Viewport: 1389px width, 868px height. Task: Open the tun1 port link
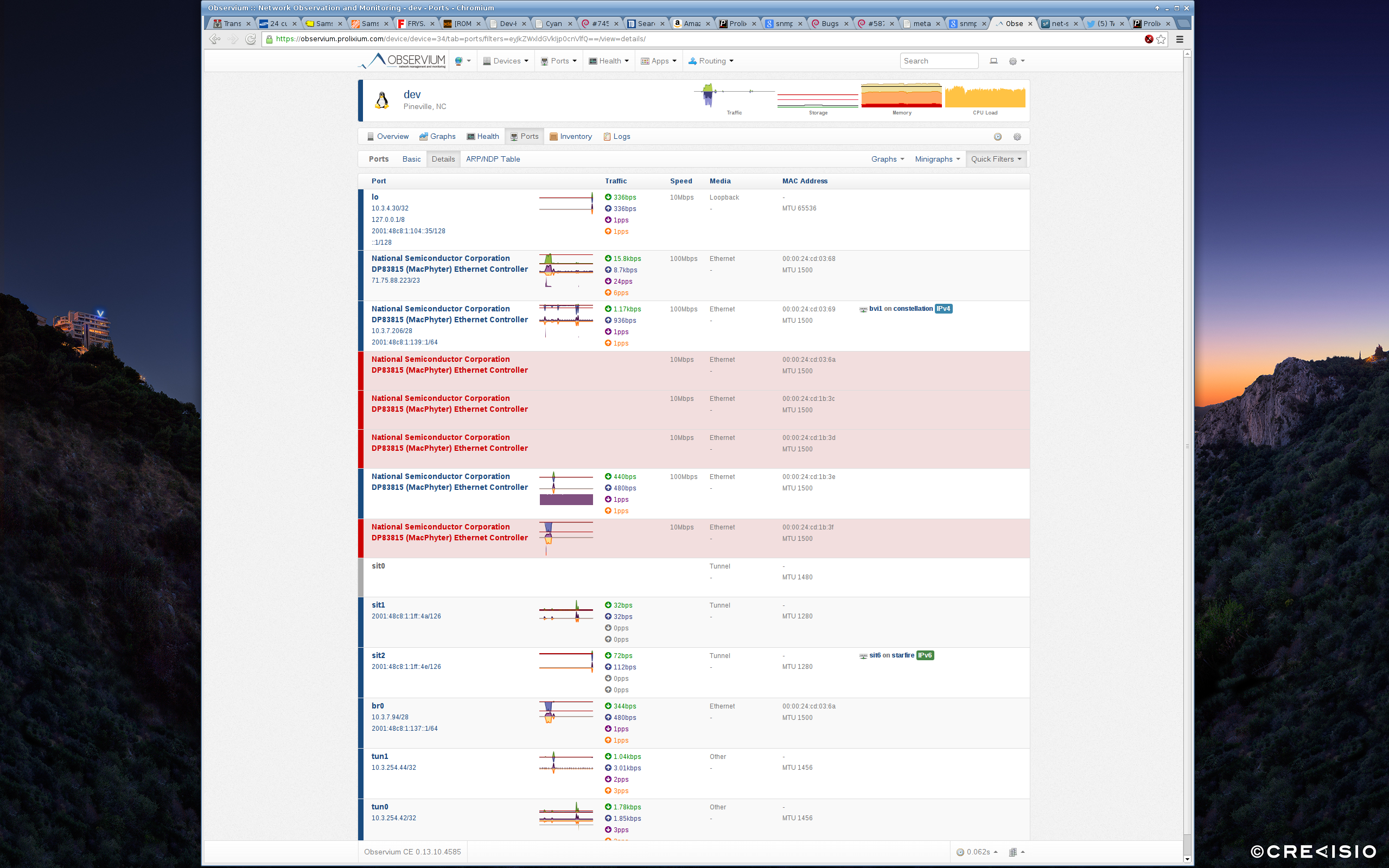click(379, 757)
